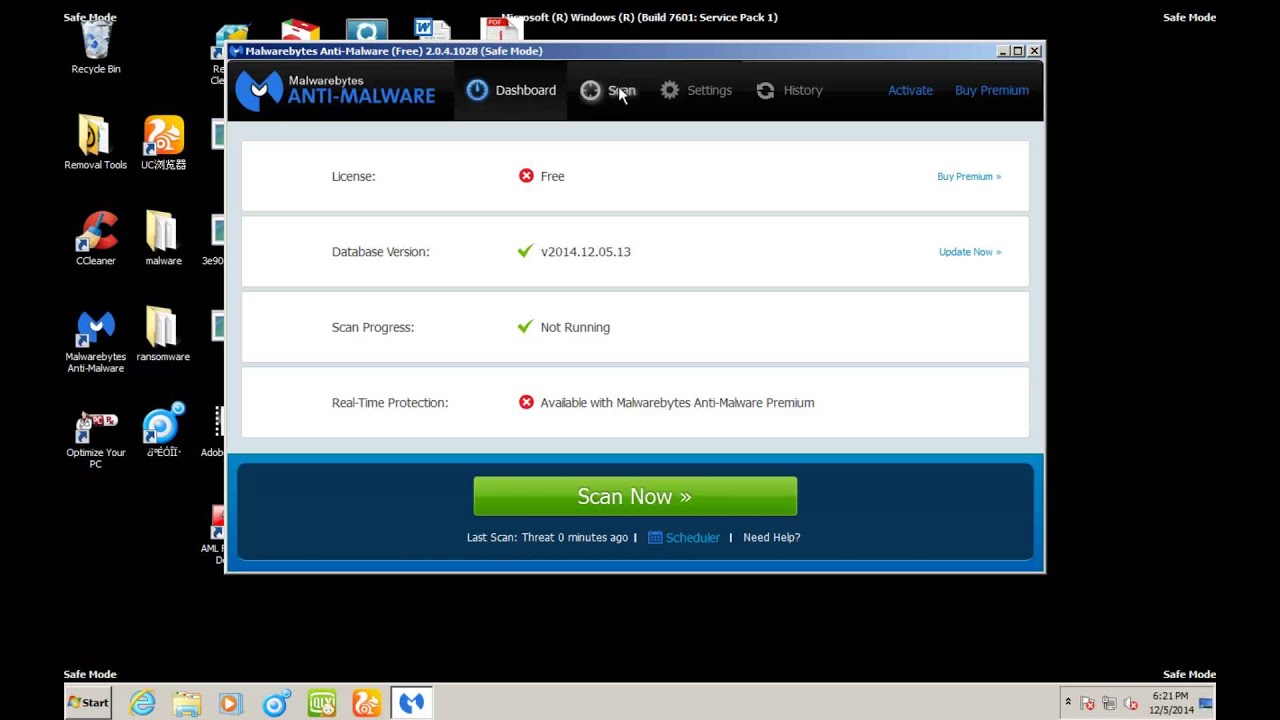The height and width of the screenshot is (720, 1280).
Task: Open the History tab
Action: click(x=789, y=90)
